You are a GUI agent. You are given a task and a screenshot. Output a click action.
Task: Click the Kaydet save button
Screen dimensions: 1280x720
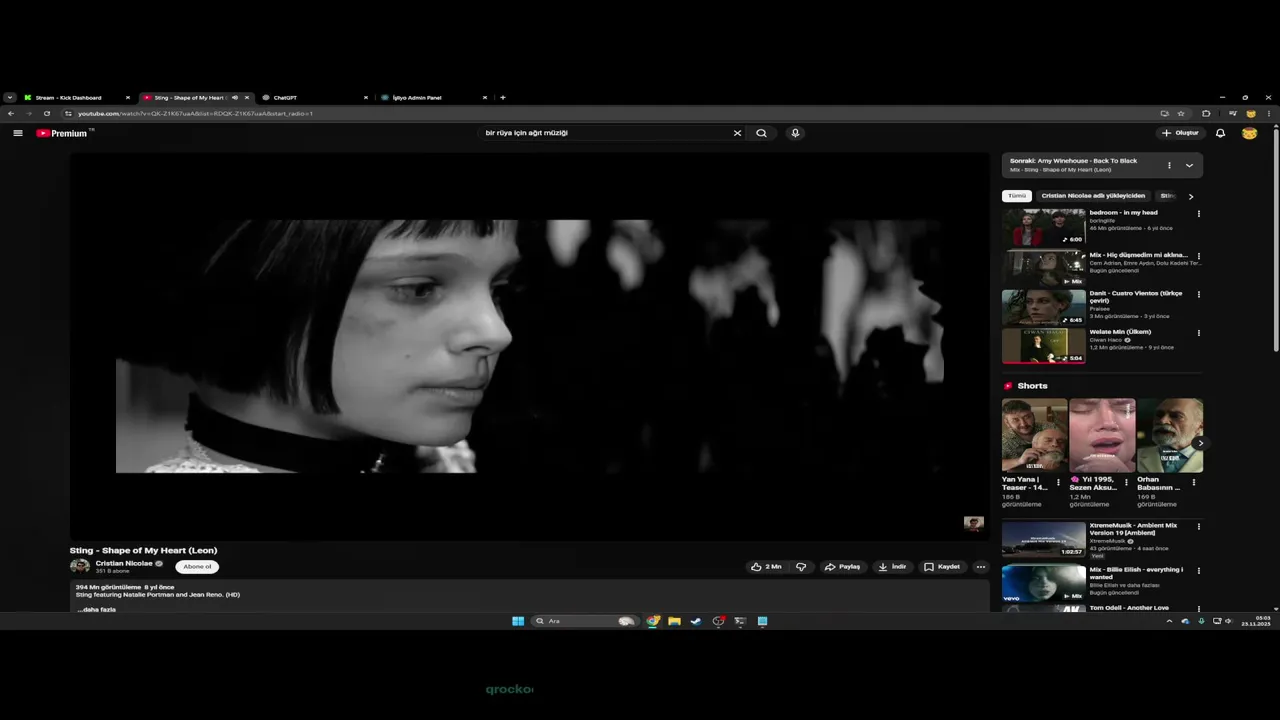(942, 567)
